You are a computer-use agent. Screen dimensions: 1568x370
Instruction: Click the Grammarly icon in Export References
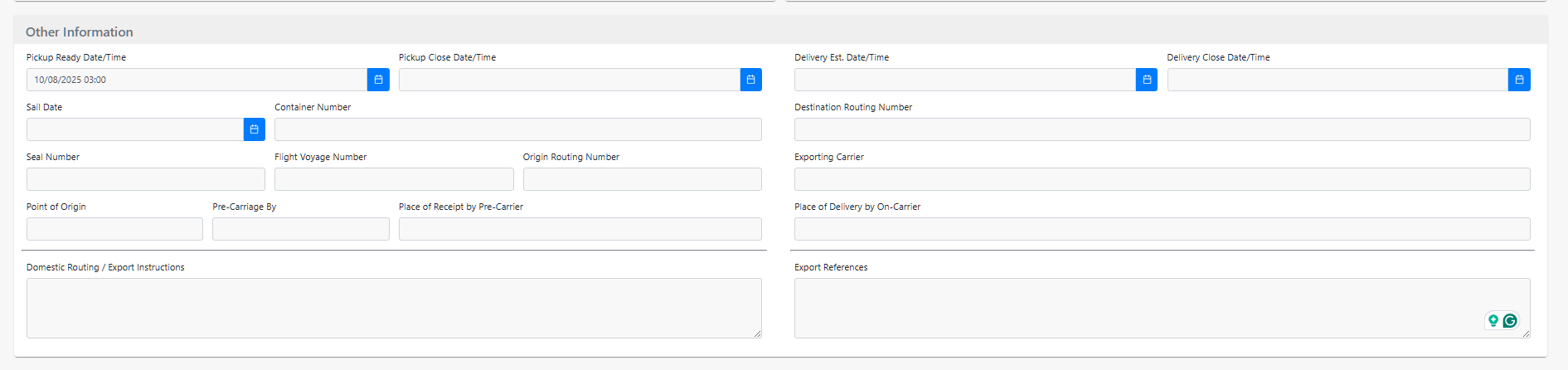(x=1510, y=321)
